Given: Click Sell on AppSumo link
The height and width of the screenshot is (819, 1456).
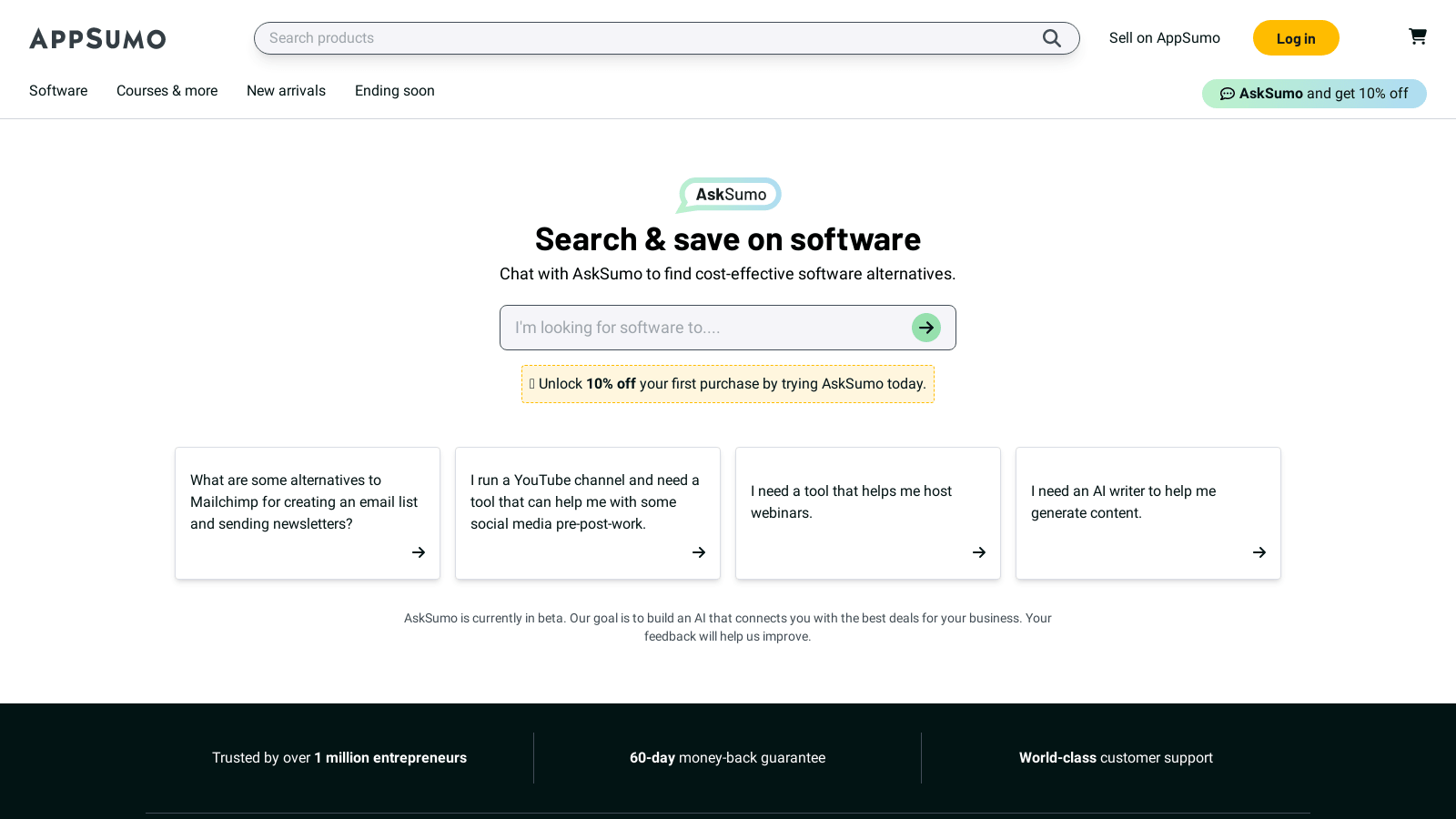Looking at the screenshot, I should 1165,38.
